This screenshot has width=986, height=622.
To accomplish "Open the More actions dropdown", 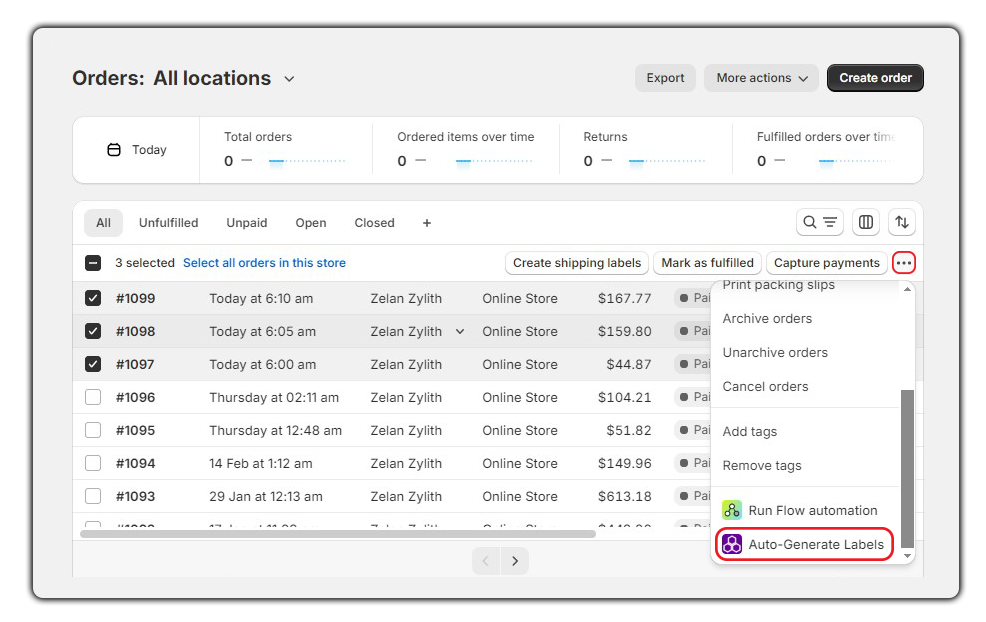I will pyautogui.click(x=761, y=78).
